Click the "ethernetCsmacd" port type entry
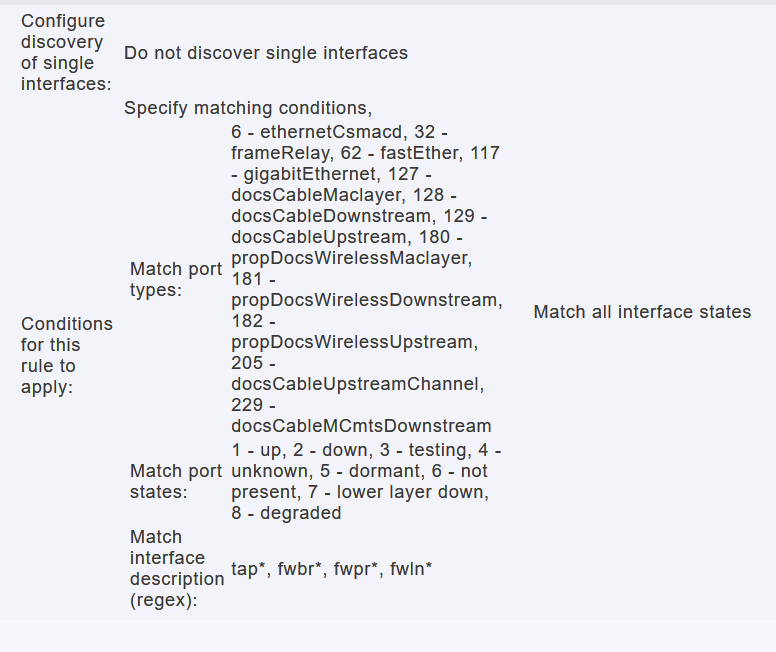 330,132
